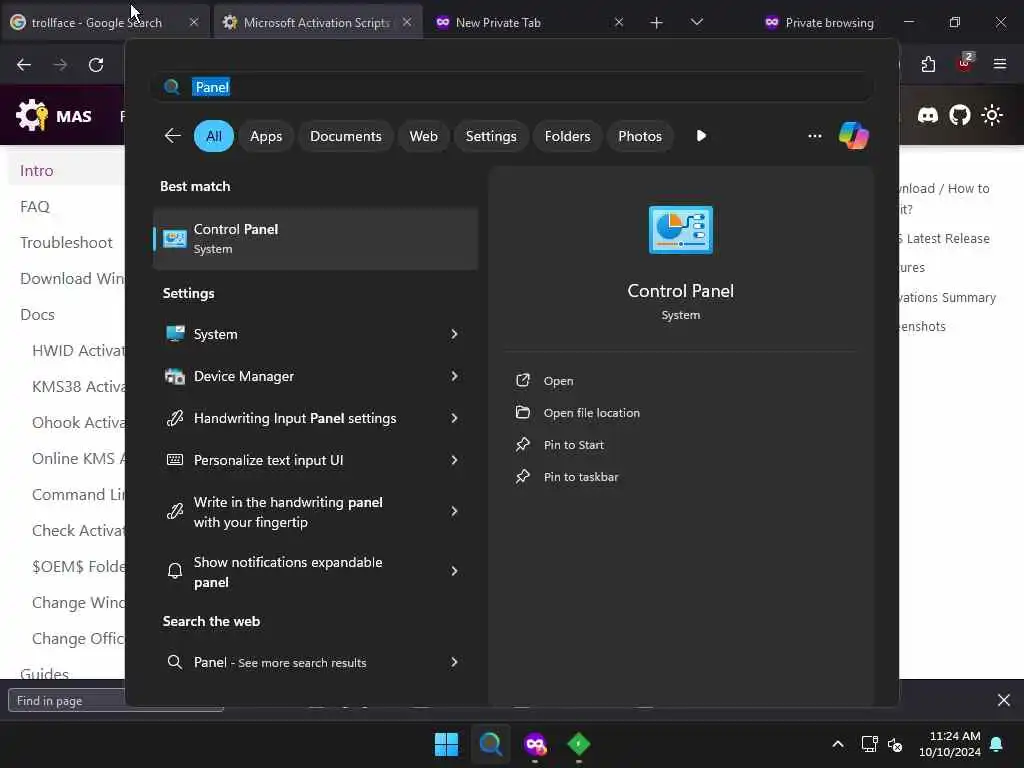Open Device Manager from settings results

click(x=244, y=376)
